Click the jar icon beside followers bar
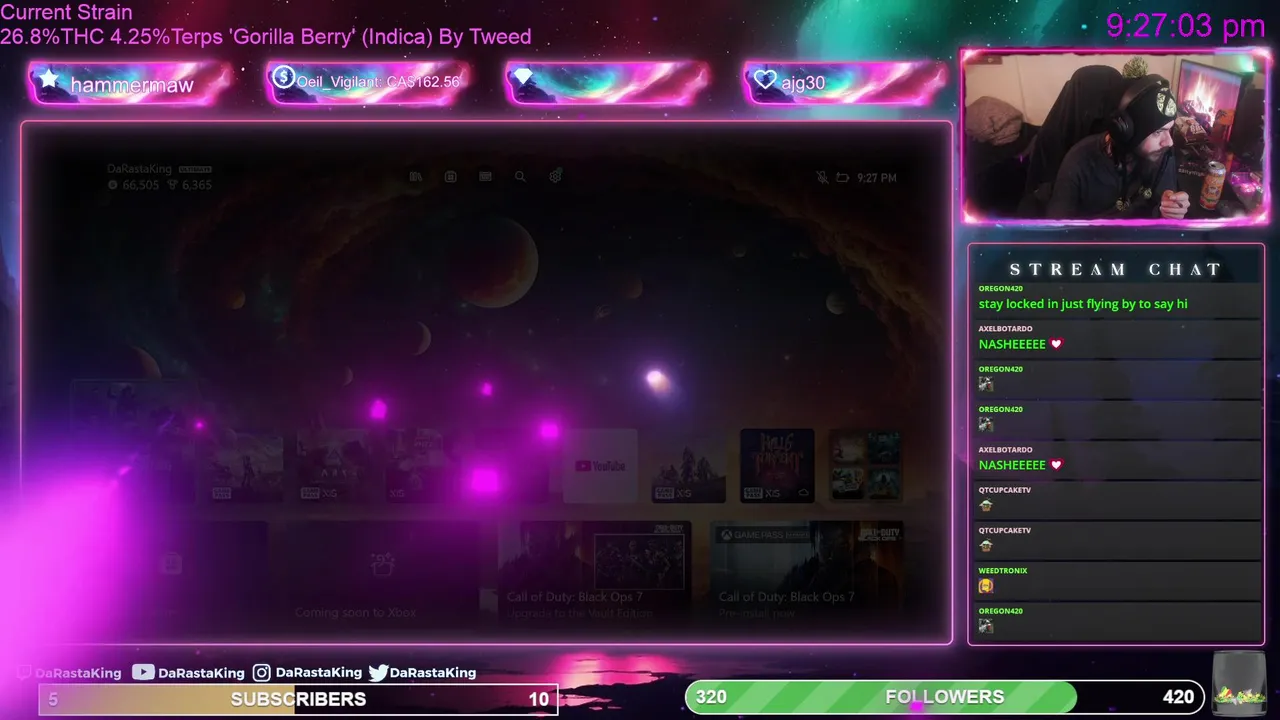 click(x=1238, y=685)
